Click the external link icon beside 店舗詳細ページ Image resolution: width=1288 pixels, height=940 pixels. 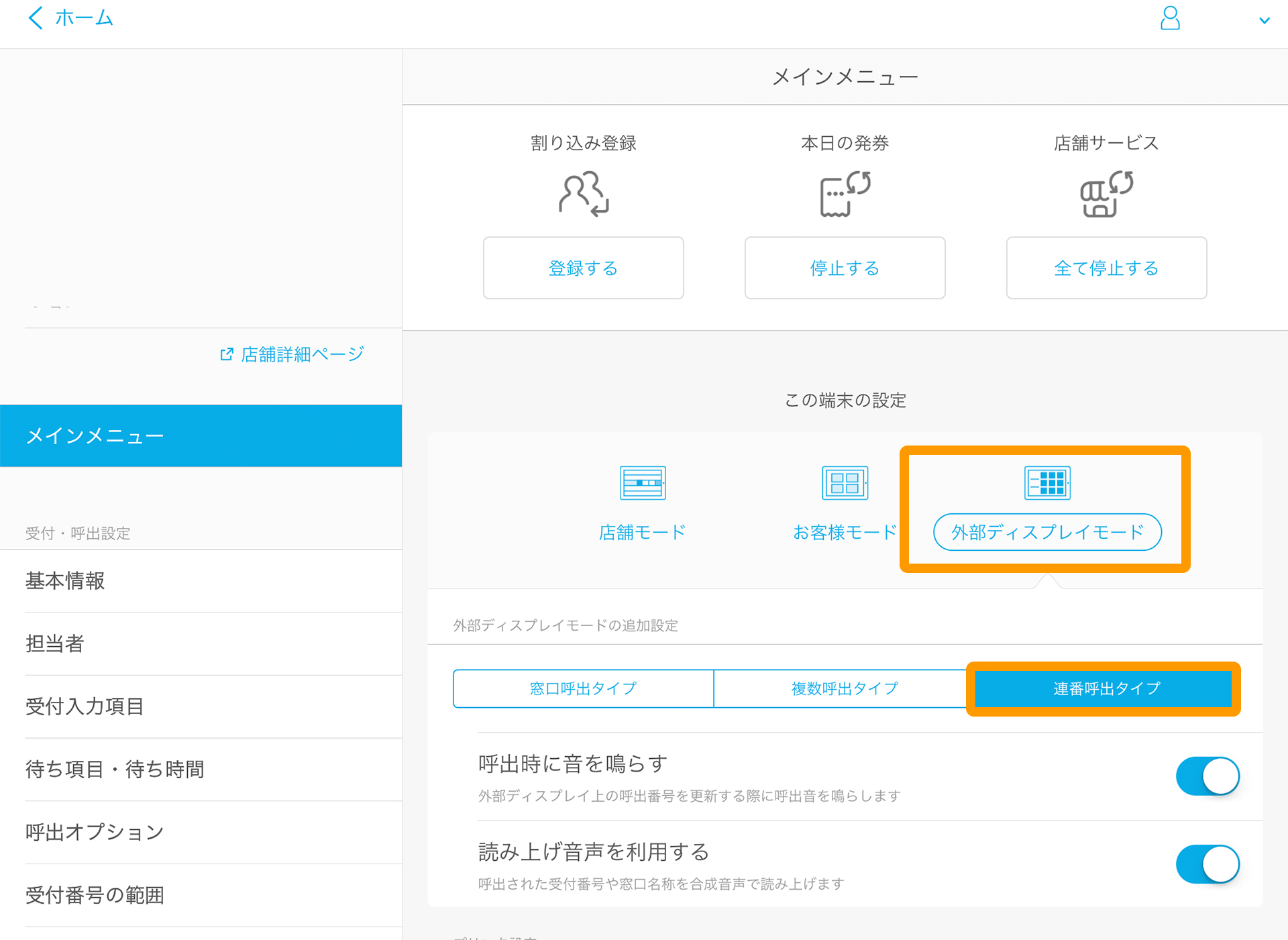click(x=227, y=354)
